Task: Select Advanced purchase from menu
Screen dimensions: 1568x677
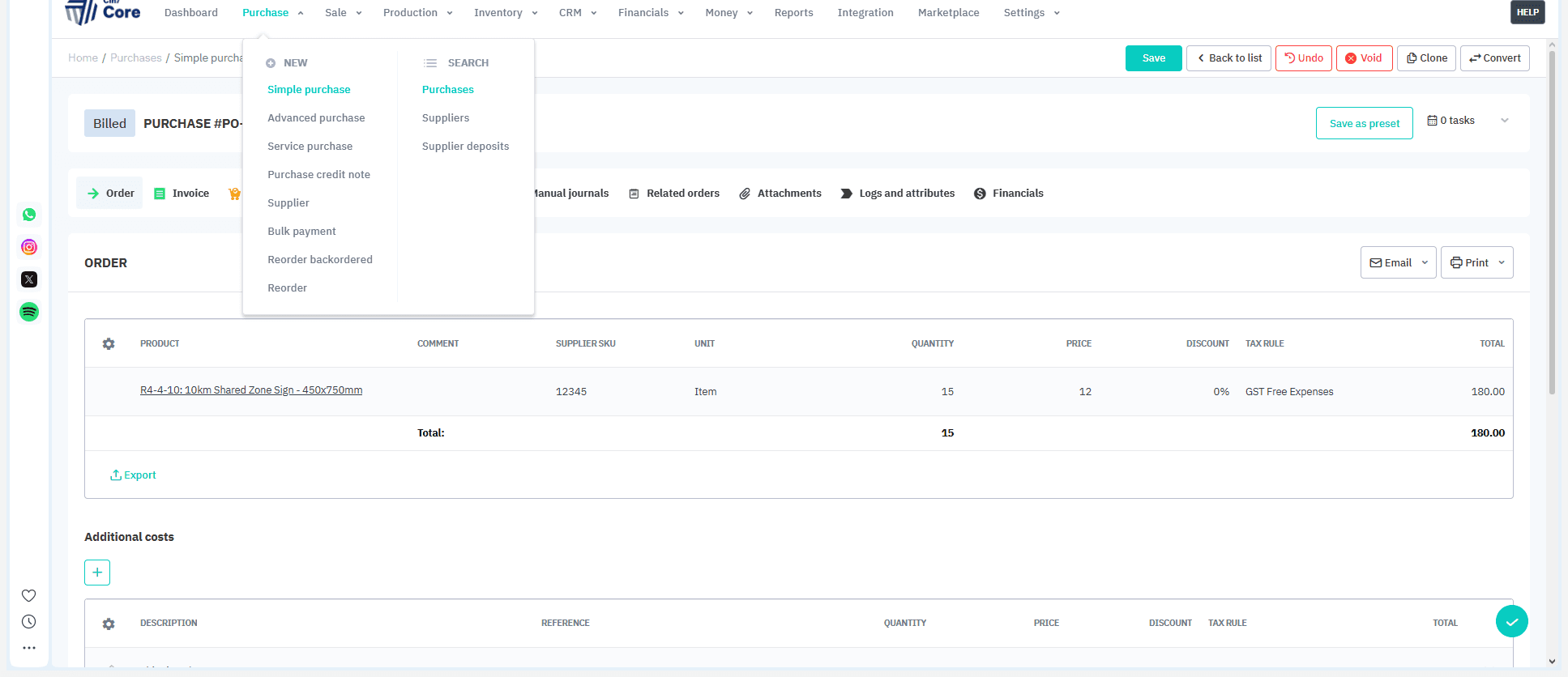Action: pos(316,118)
